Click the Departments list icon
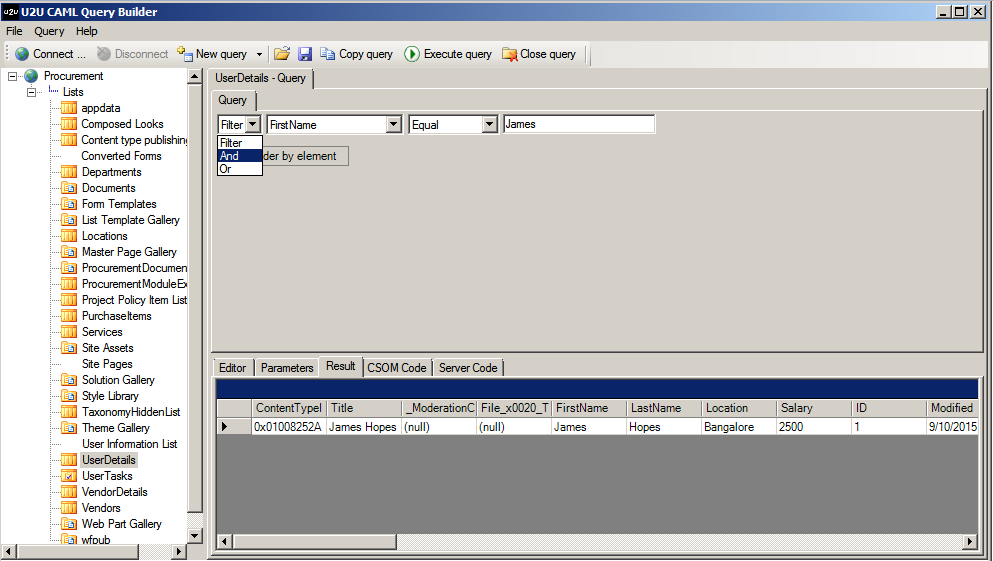This screenshot has height=561, width=993. pyautogui.click(x=69, y=172)
